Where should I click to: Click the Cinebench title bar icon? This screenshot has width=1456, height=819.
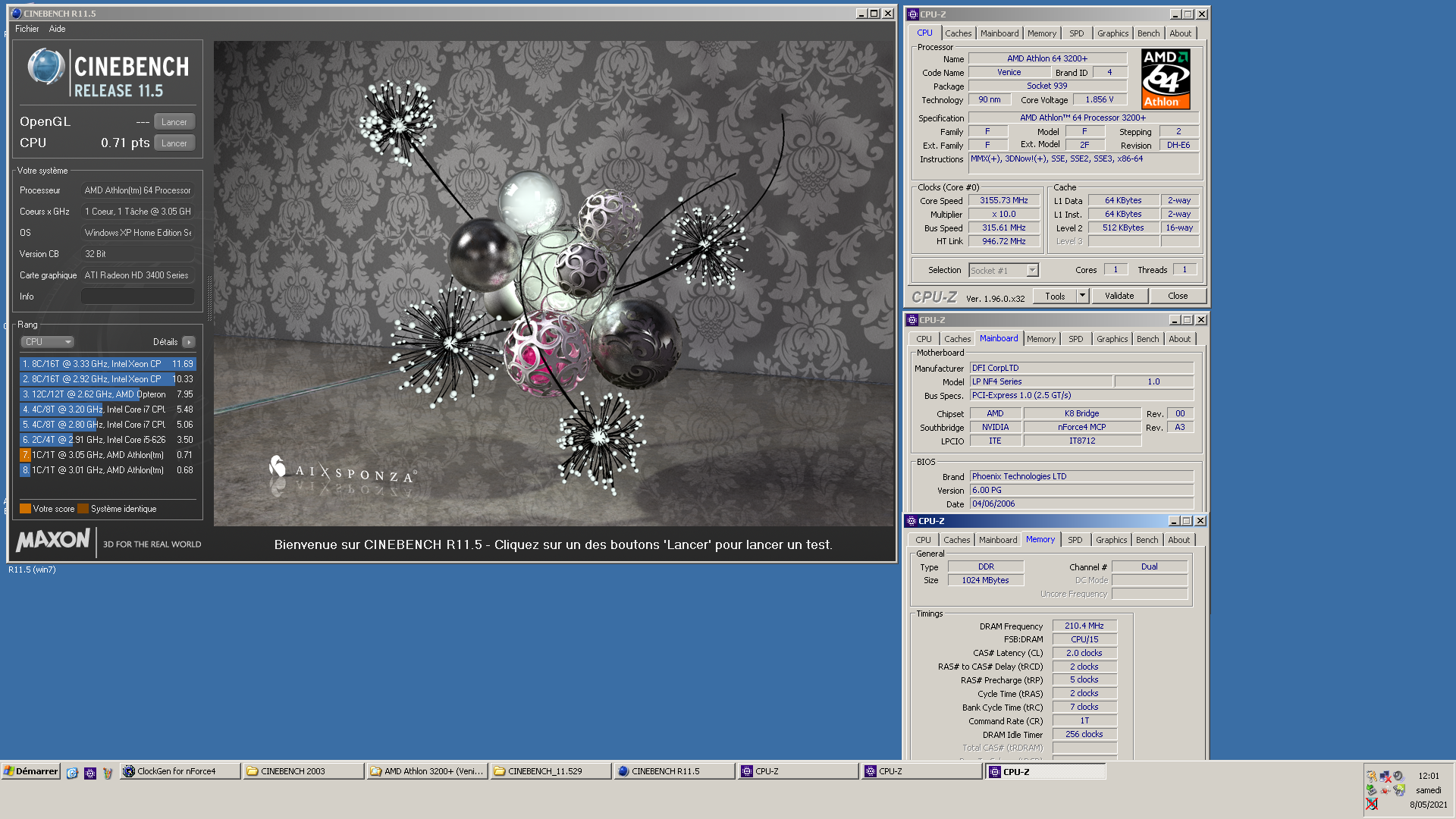[17, 14]
